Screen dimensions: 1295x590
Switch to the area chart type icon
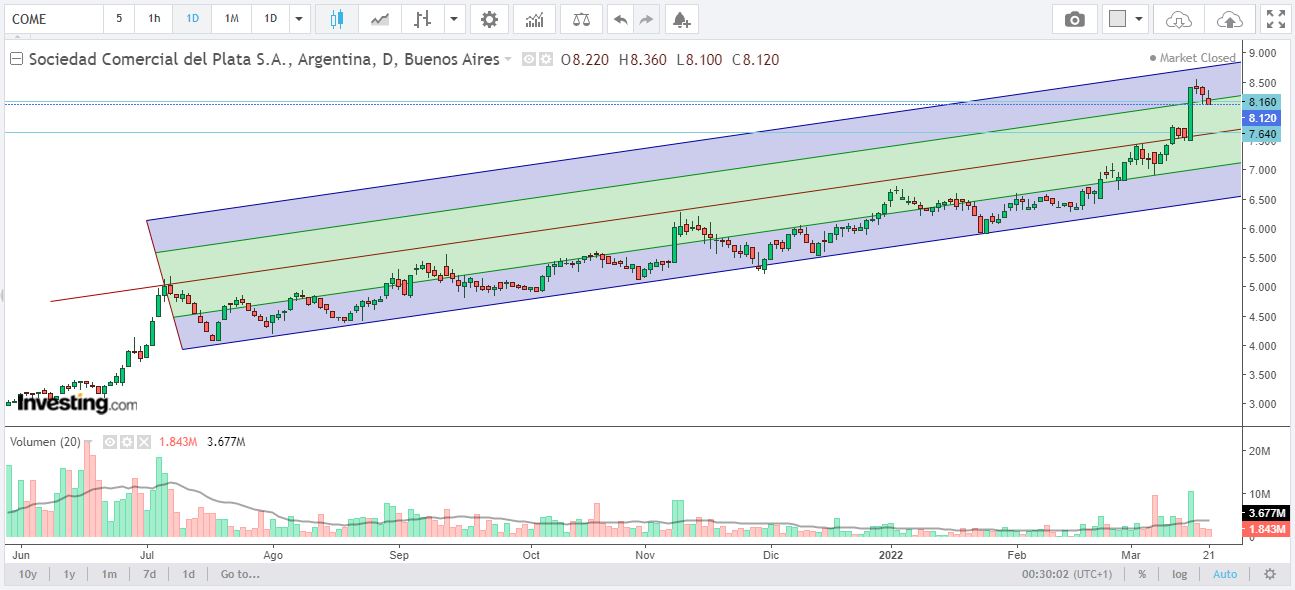380,19
